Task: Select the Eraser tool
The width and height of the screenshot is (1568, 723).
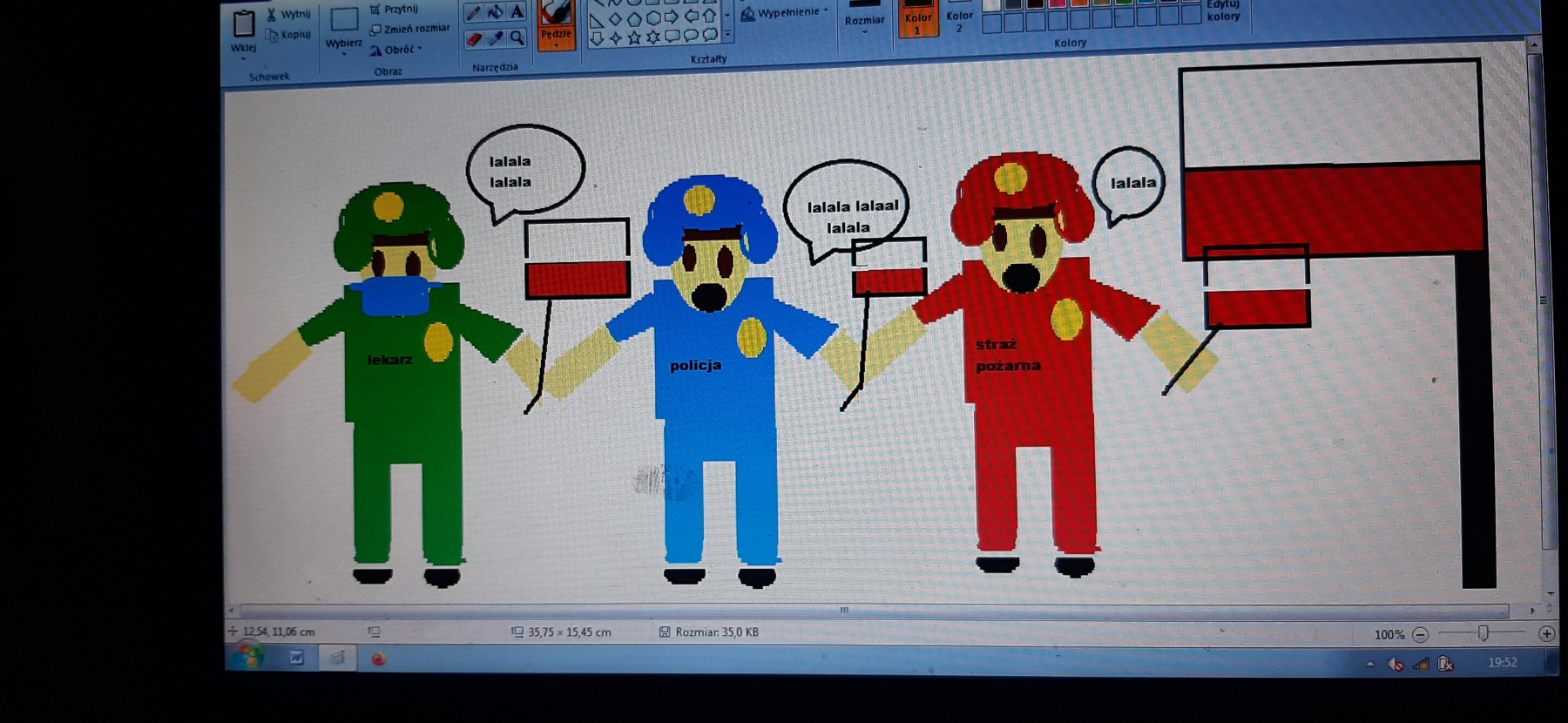Action: (x=474, y=38)
